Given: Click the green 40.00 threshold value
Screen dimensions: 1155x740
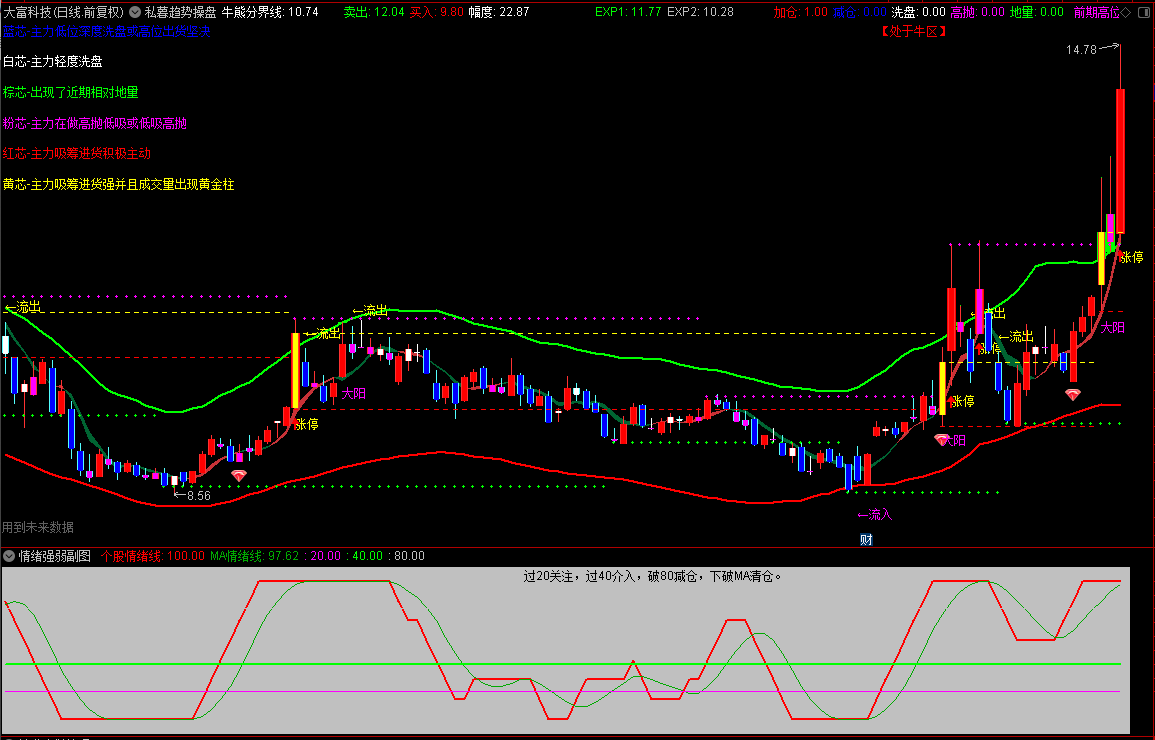Looking at the screenshot, I should [x=368, y=556].
